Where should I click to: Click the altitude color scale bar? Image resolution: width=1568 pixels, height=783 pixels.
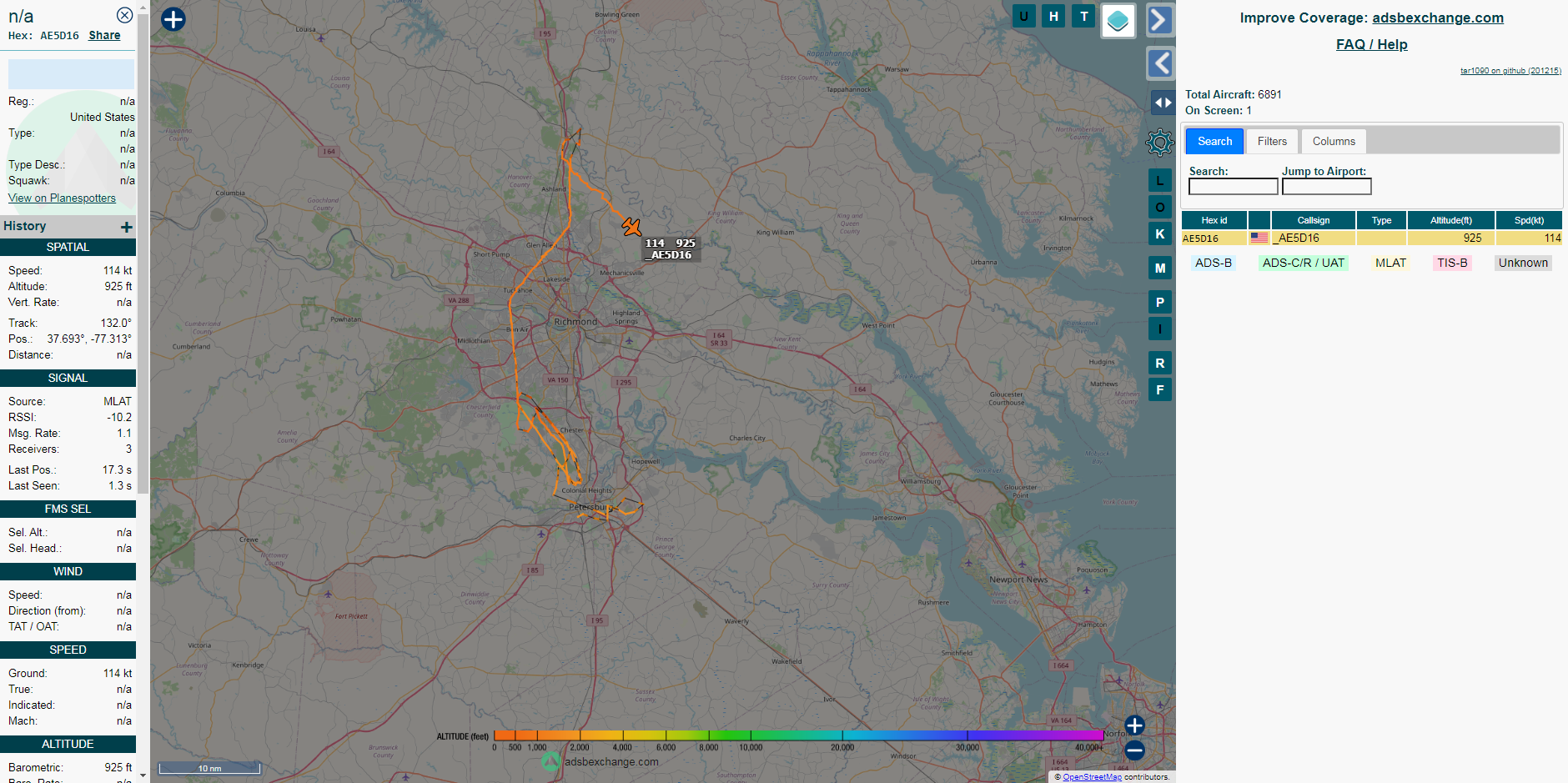798,735
